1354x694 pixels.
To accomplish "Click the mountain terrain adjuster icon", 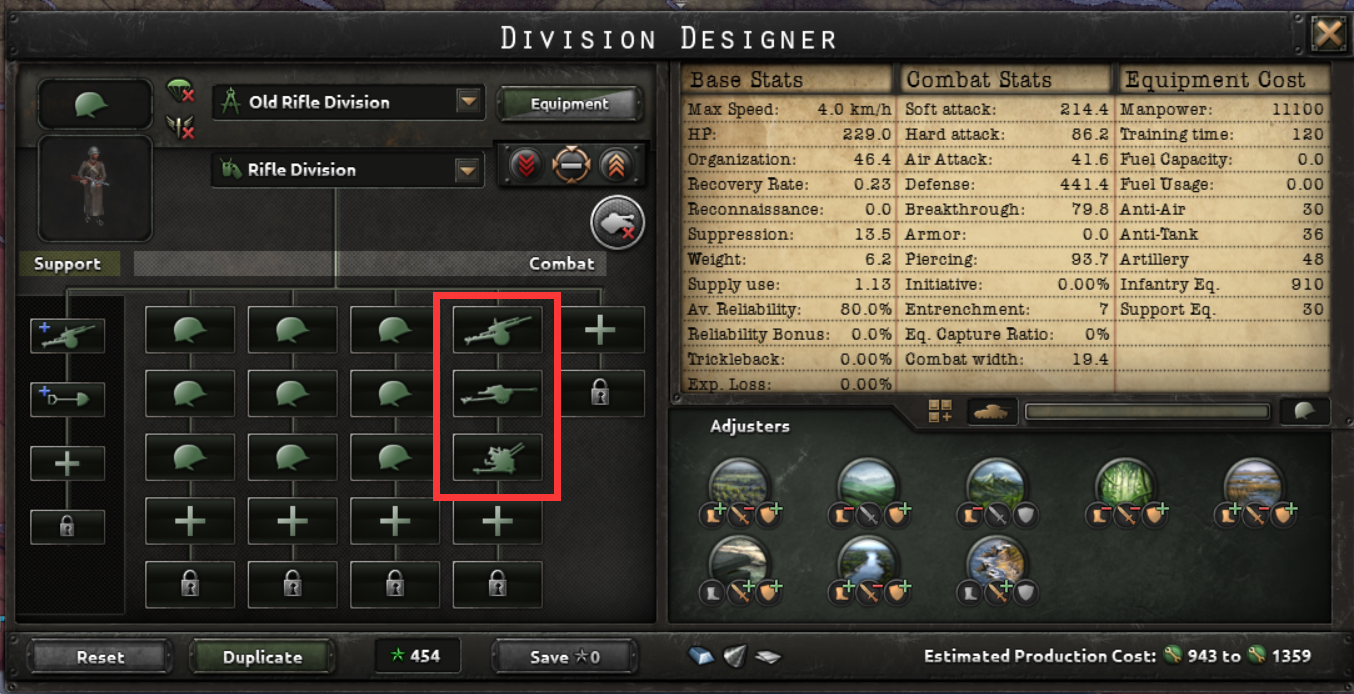I will click(x=996, y=485).
